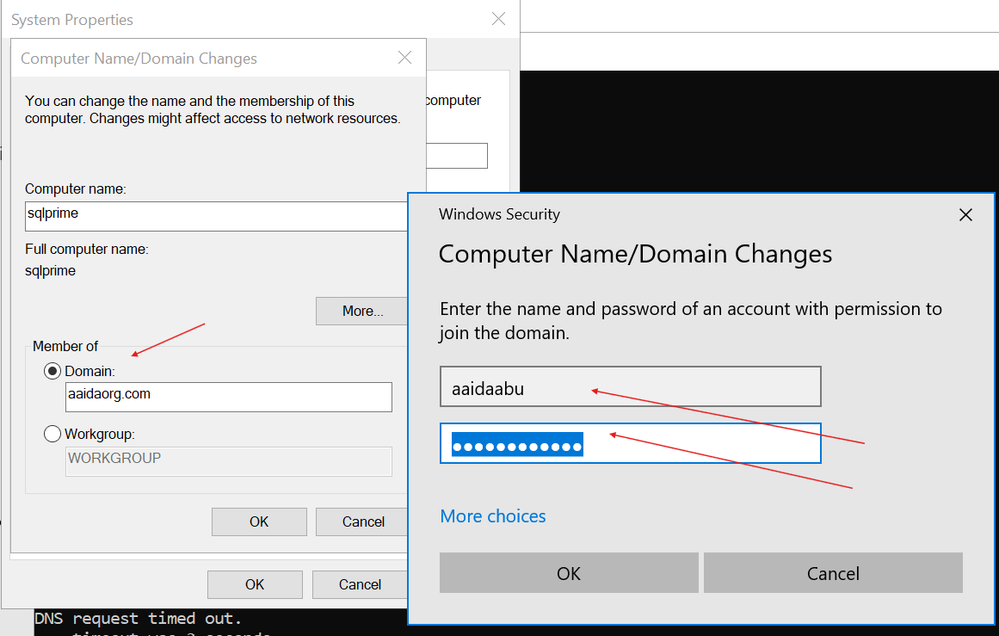Click the Domain field containing aaidaorg.com

coord(229,396)
